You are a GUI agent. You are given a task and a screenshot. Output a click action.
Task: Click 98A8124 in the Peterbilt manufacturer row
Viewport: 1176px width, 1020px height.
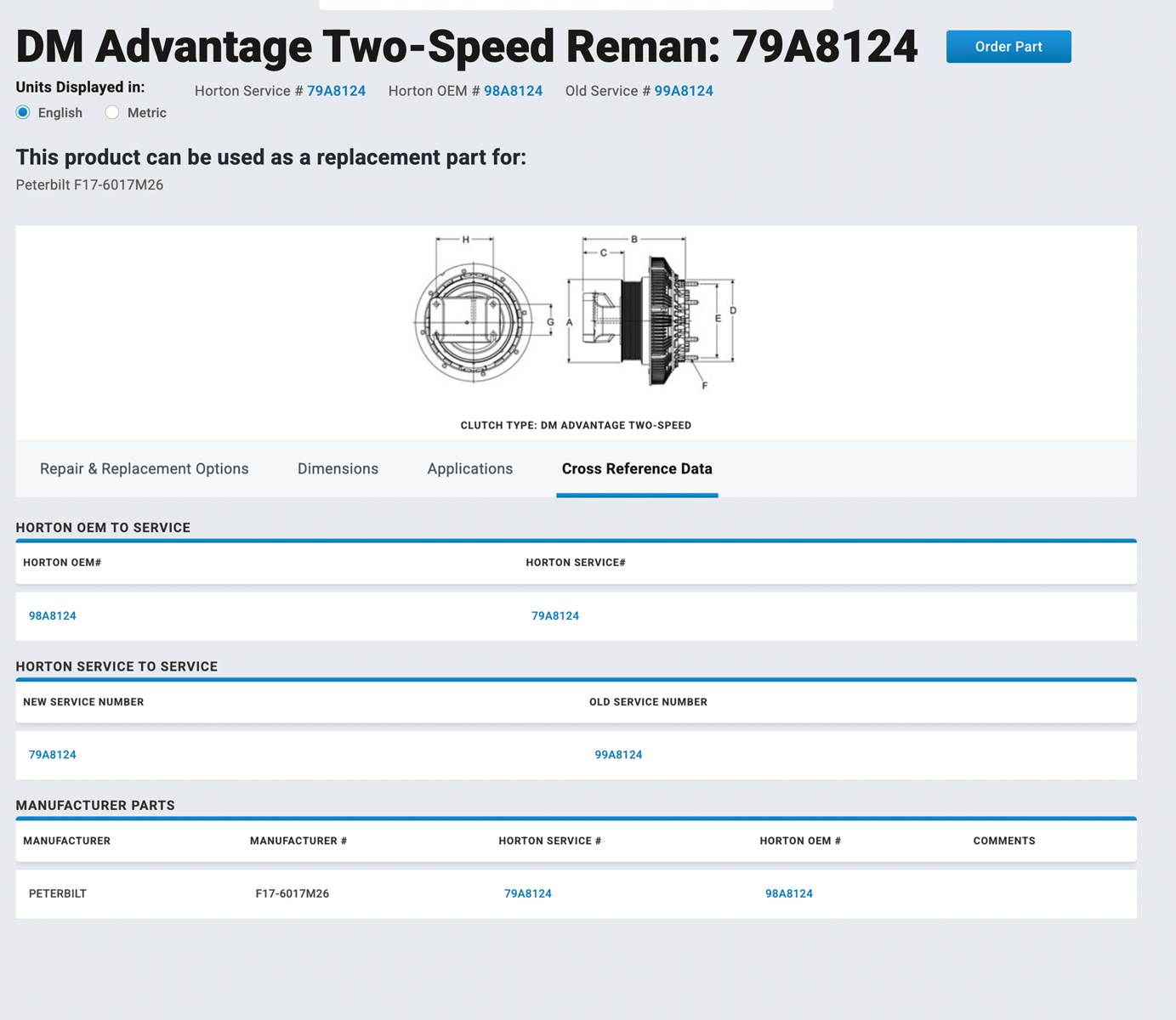pyautogui.click(x=789, y=893)
